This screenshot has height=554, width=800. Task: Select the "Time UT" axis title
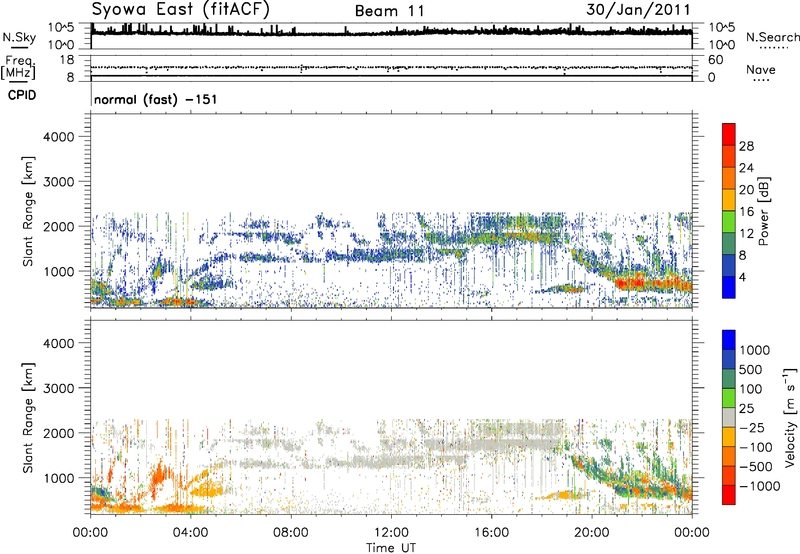tap(391, 548)
